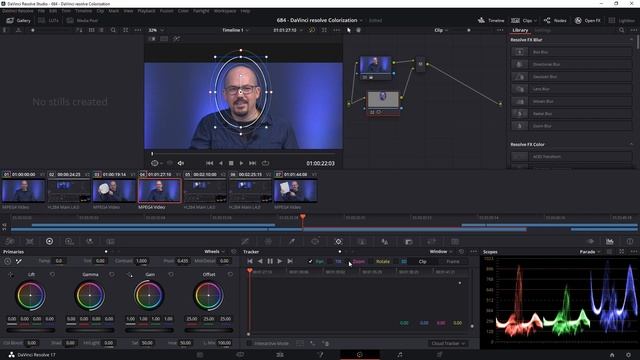Toggle viewer loop playback
This screenshot has width=640, height=360.
tap(265, 163)
